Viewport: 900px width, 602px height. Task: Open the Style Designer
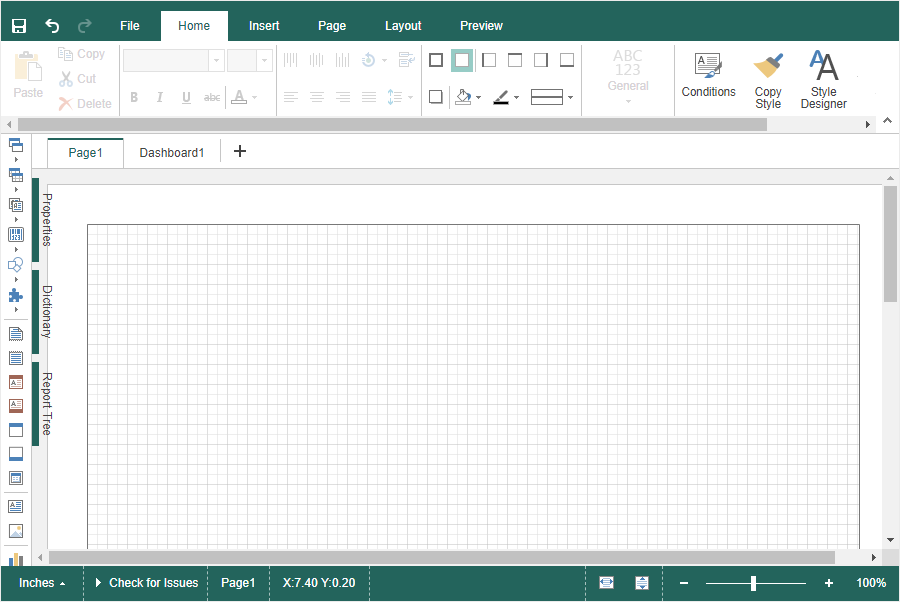point(824,80)
